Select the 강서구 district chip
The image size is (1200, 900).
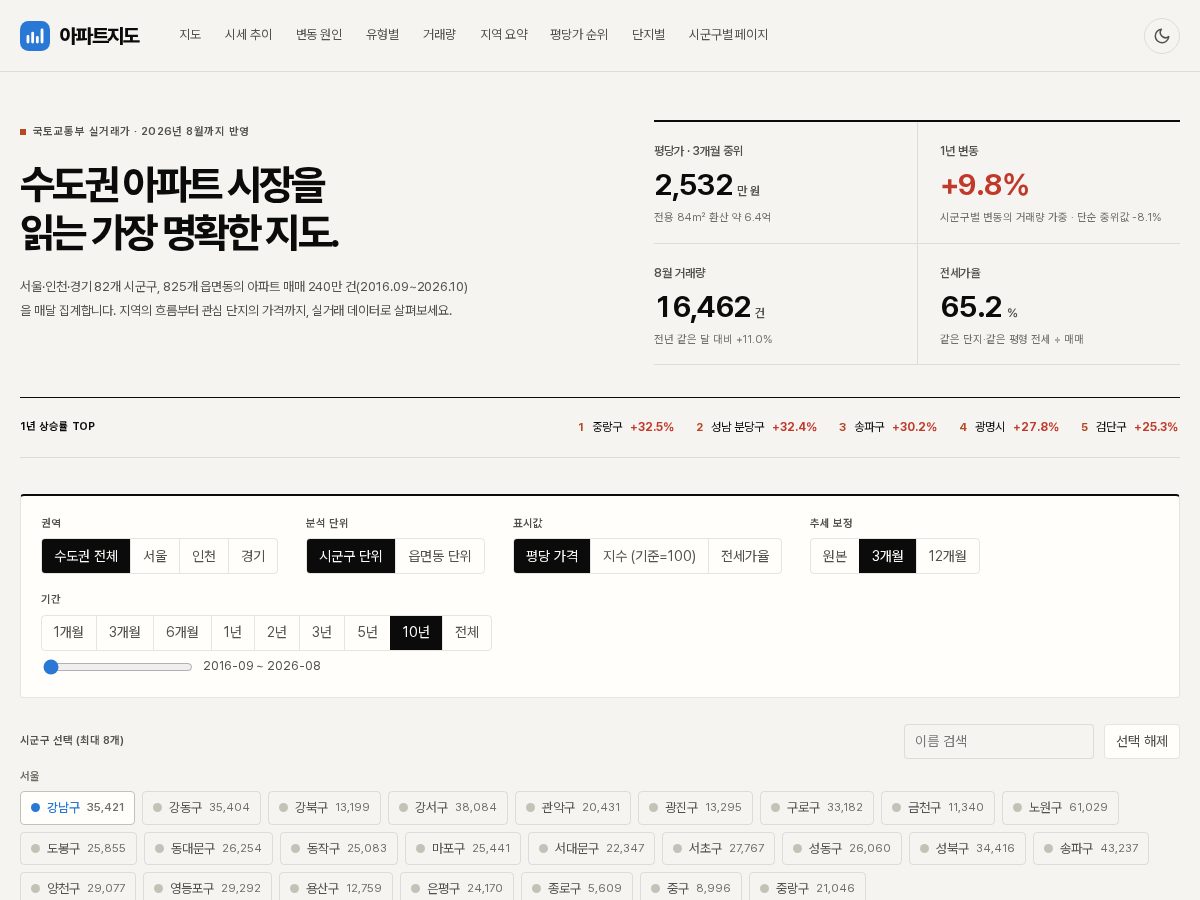(x=448, y=808)
